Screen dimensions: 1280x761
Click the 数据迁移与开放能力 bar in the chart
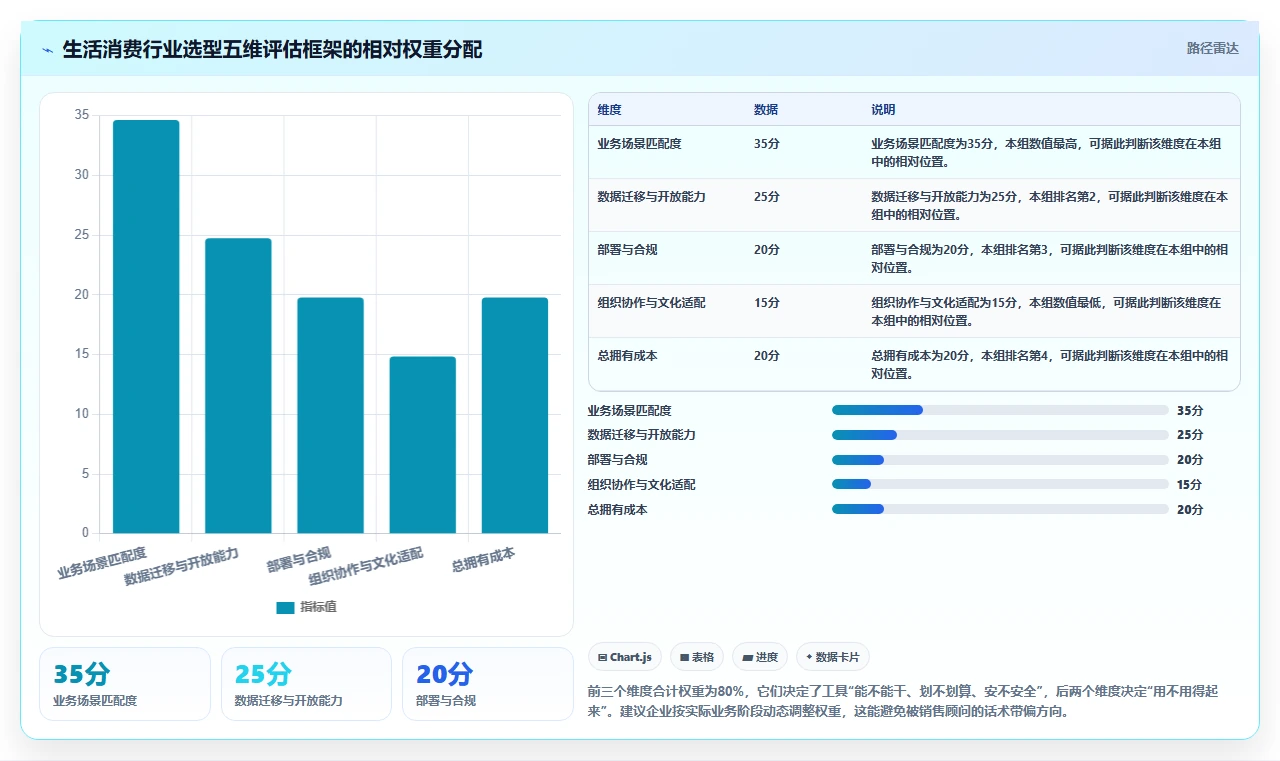click(238, 385)
